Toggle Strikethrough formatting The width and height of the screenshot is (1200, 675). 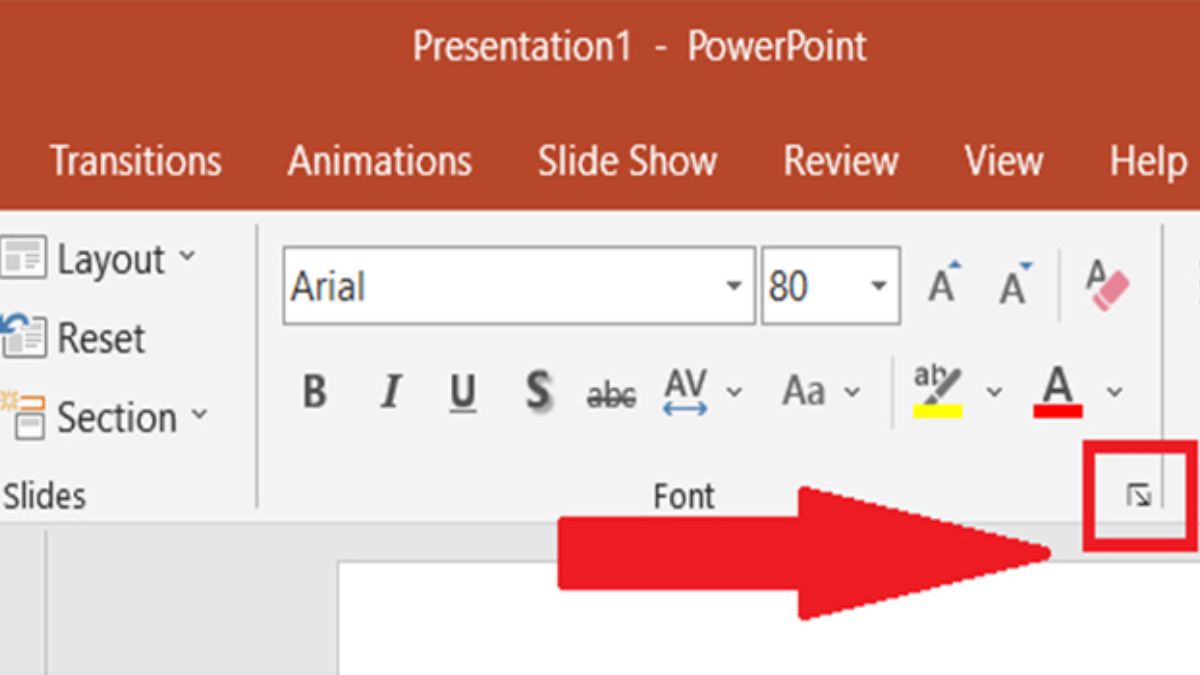point(611,396)
